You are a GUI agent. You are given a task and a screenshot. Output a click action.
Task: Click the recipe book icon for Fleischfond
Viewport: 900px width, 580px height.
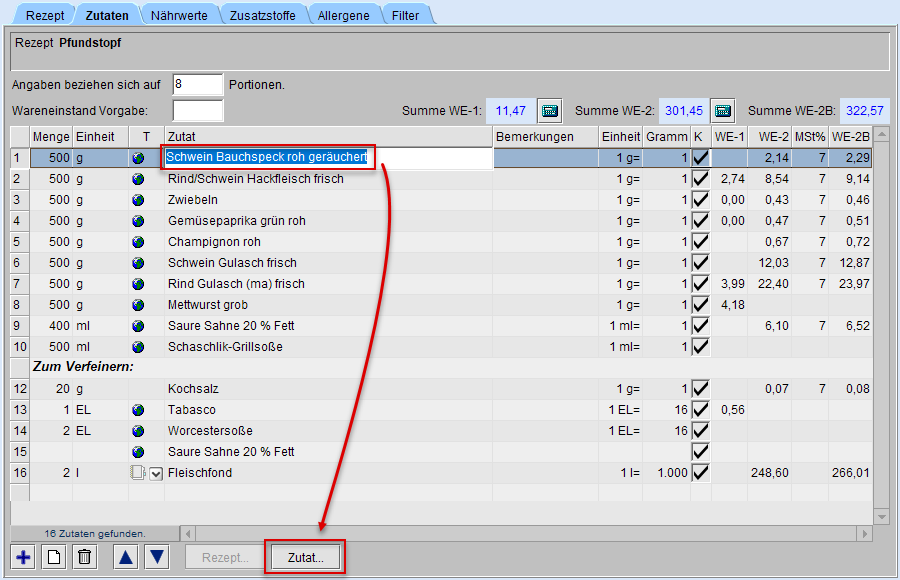point(138,473)
